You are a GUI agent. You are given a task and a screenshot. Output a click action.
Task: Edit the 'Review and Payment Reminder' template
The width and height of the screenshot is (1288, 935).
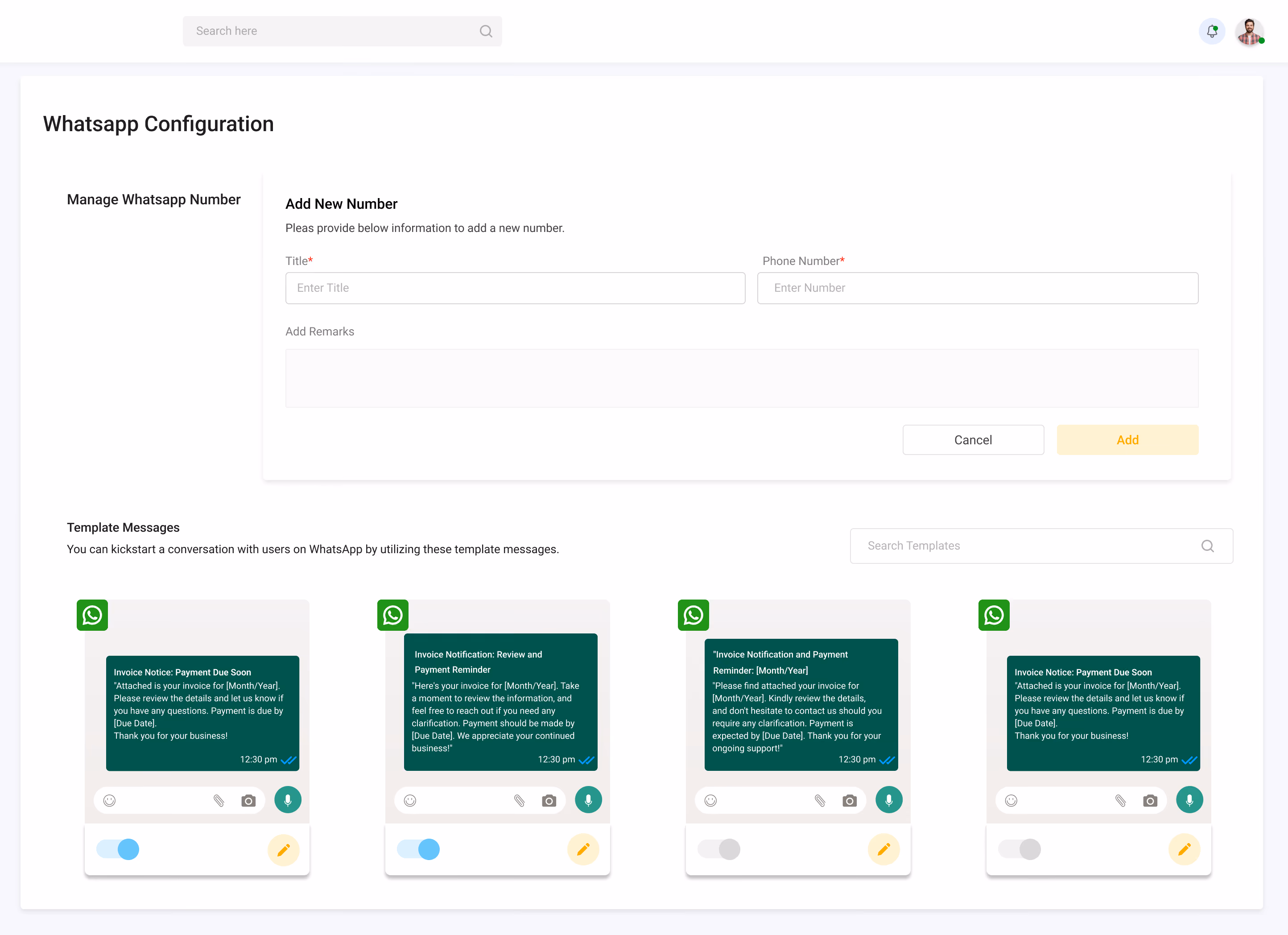point(583,849)
